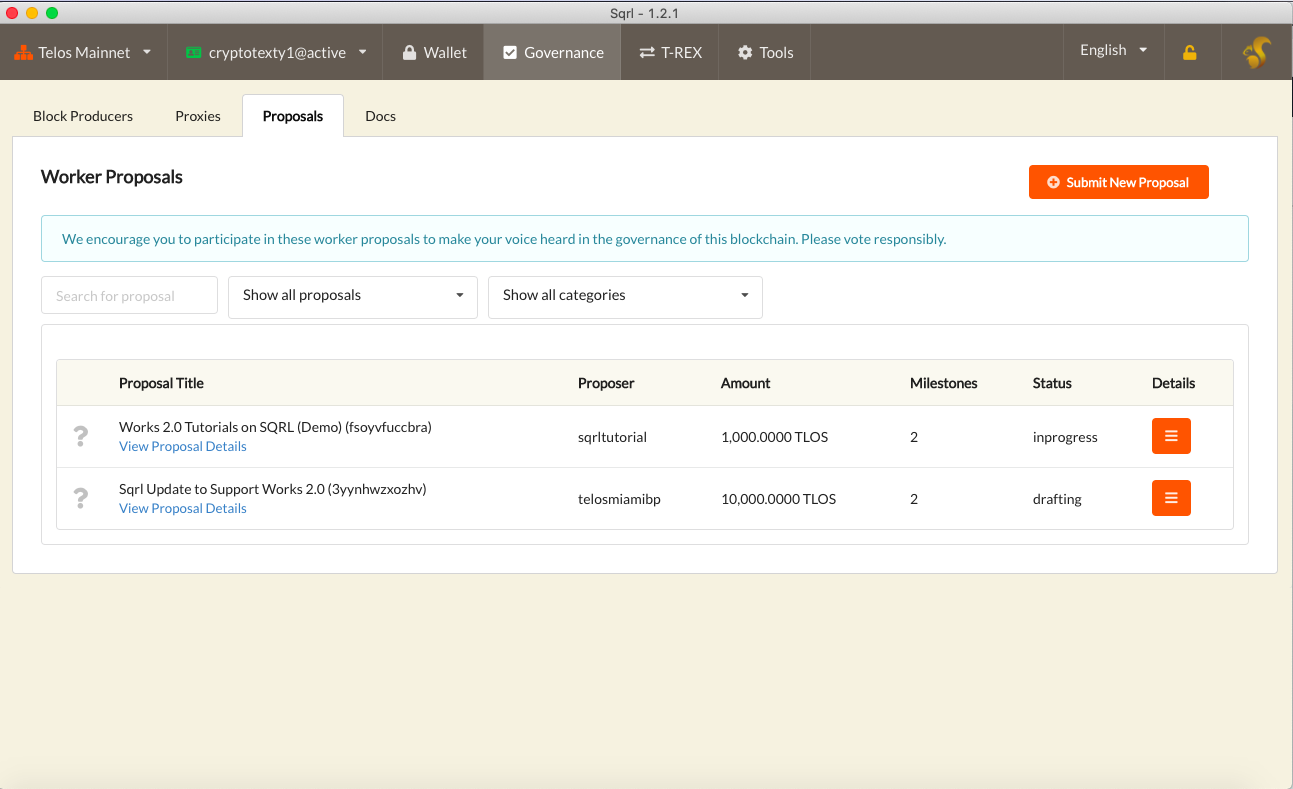Click the Status column header
This screenshot has height=789, width=1293.
tap(1052, 383)
